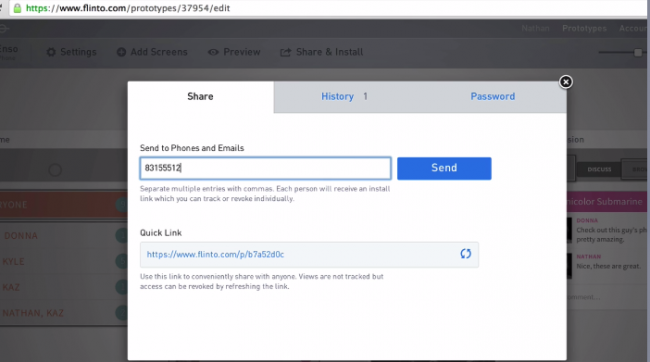
Task: Open the Prototypes menu item
Action: coord(585,28)
